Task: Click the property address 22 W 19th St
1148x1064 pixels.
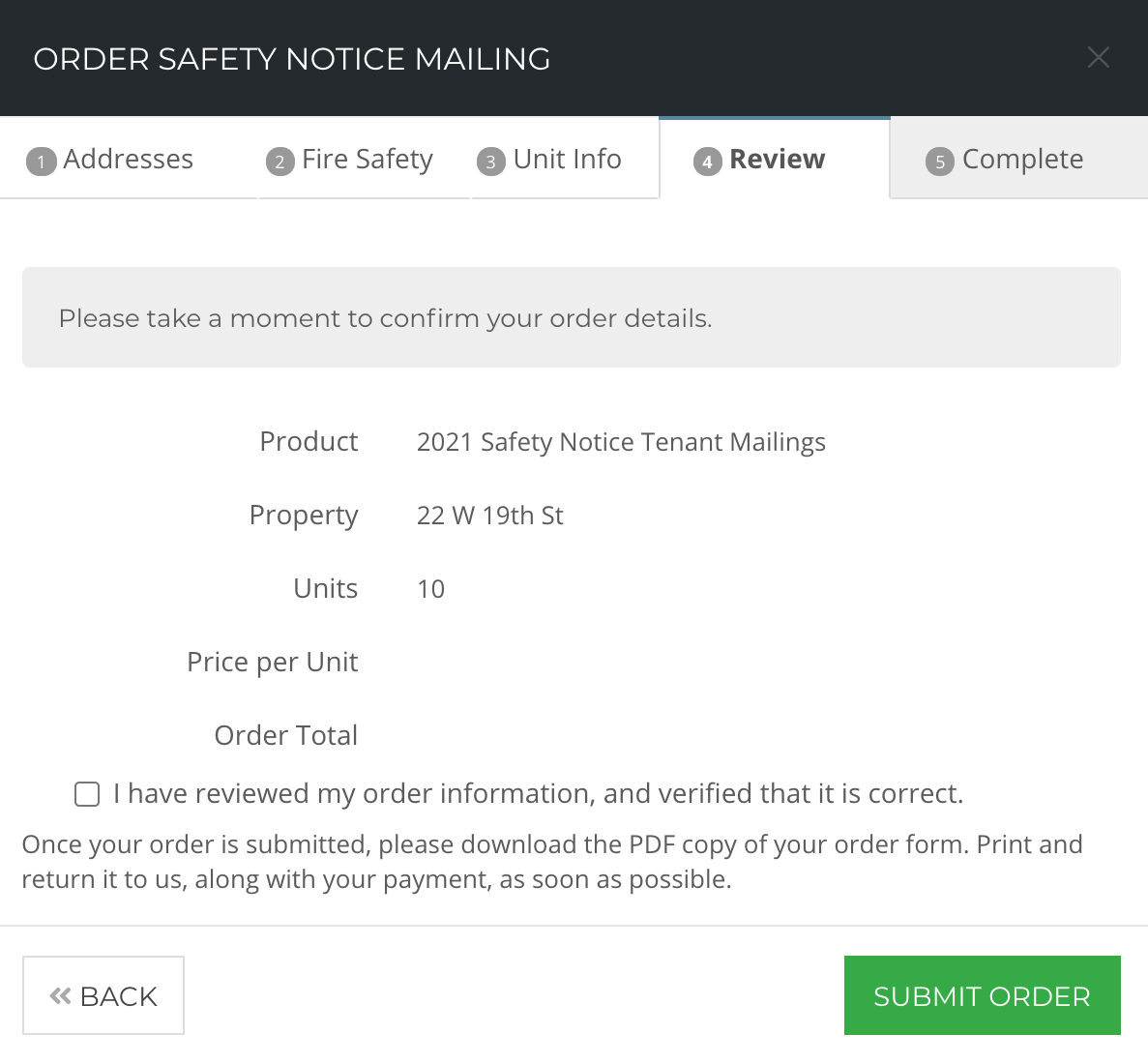Action: [x=489, y=516]
